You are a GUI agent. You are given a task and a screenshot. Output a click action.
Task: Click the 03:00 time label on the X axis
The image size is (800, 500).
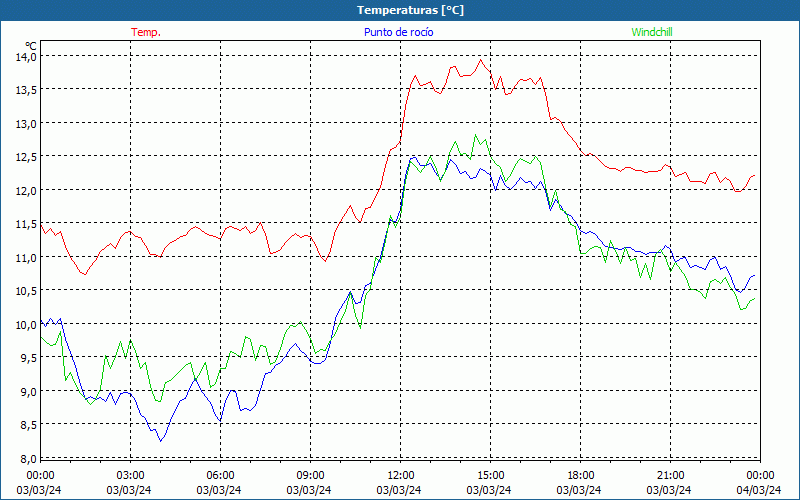point(131,476)
